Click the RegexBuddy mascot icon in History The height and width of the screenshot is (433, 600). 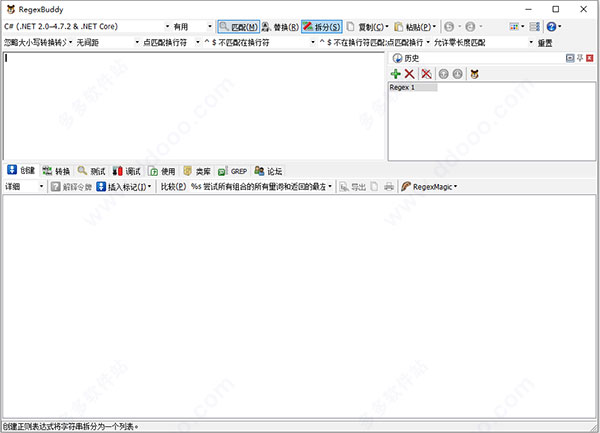click(x=474, y=74)
